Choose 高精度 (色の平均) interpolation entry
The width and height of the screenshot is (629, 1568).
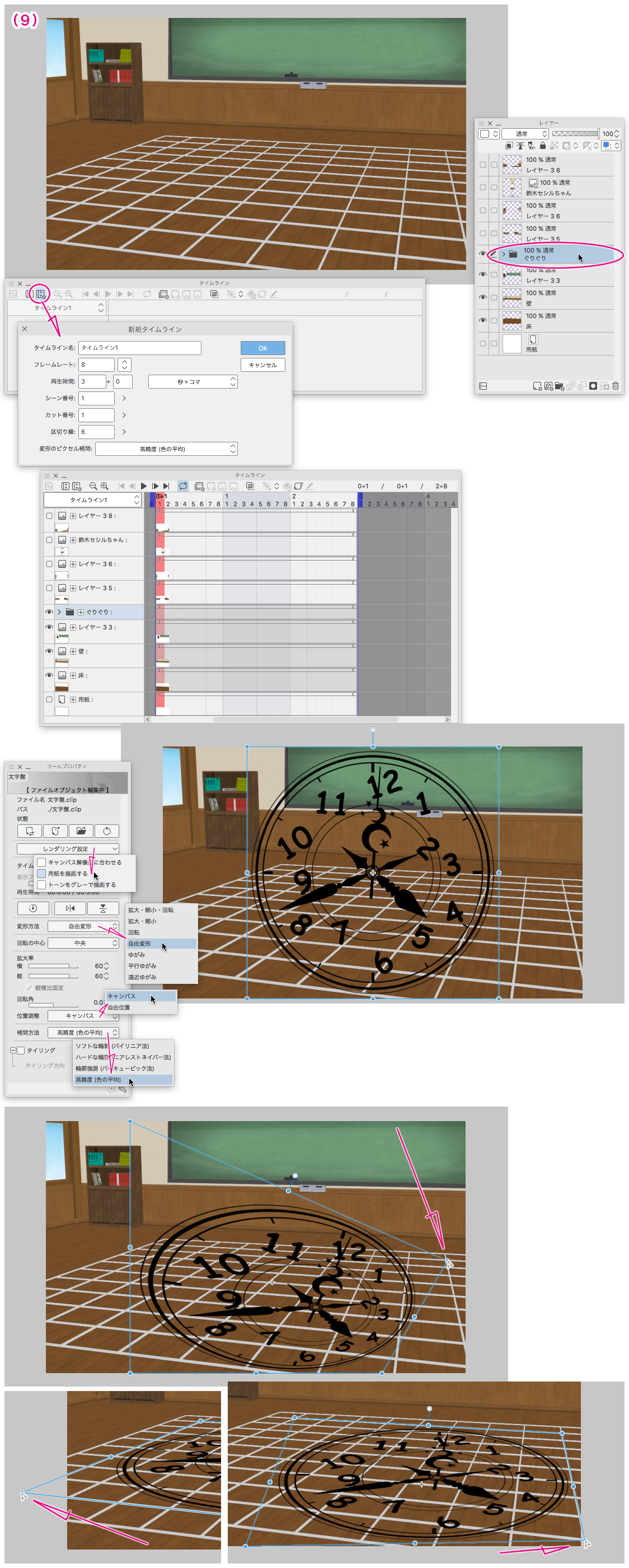pyautogui.click(x=124, y=1079)
